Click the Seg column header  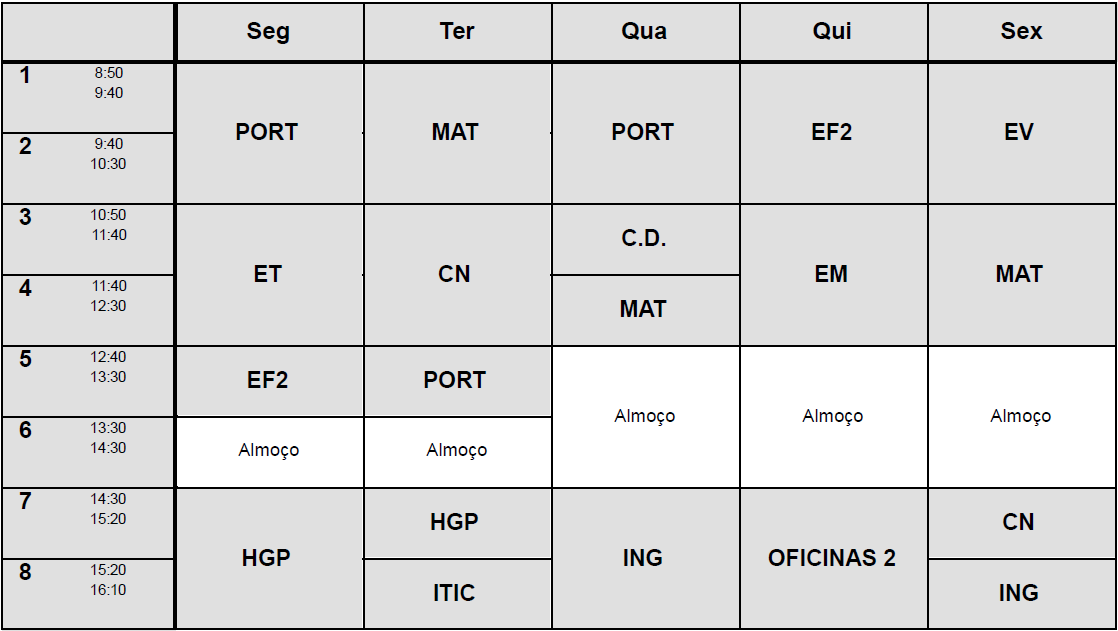pyautogui.click(x=268, y=32)
